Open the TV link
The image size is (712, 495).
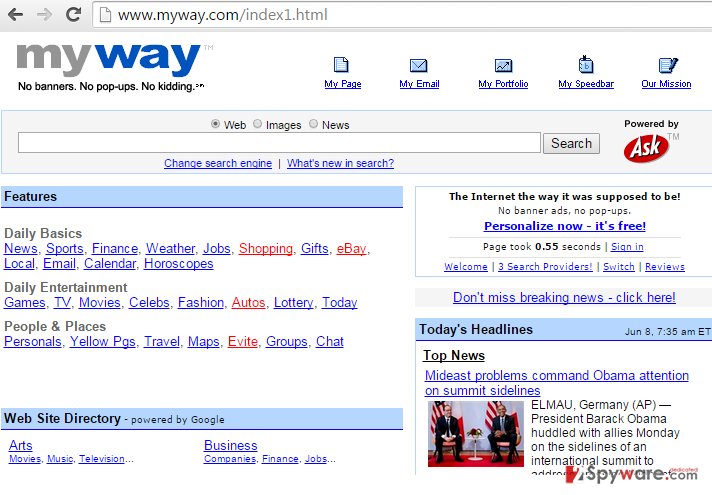click(62, 303)
